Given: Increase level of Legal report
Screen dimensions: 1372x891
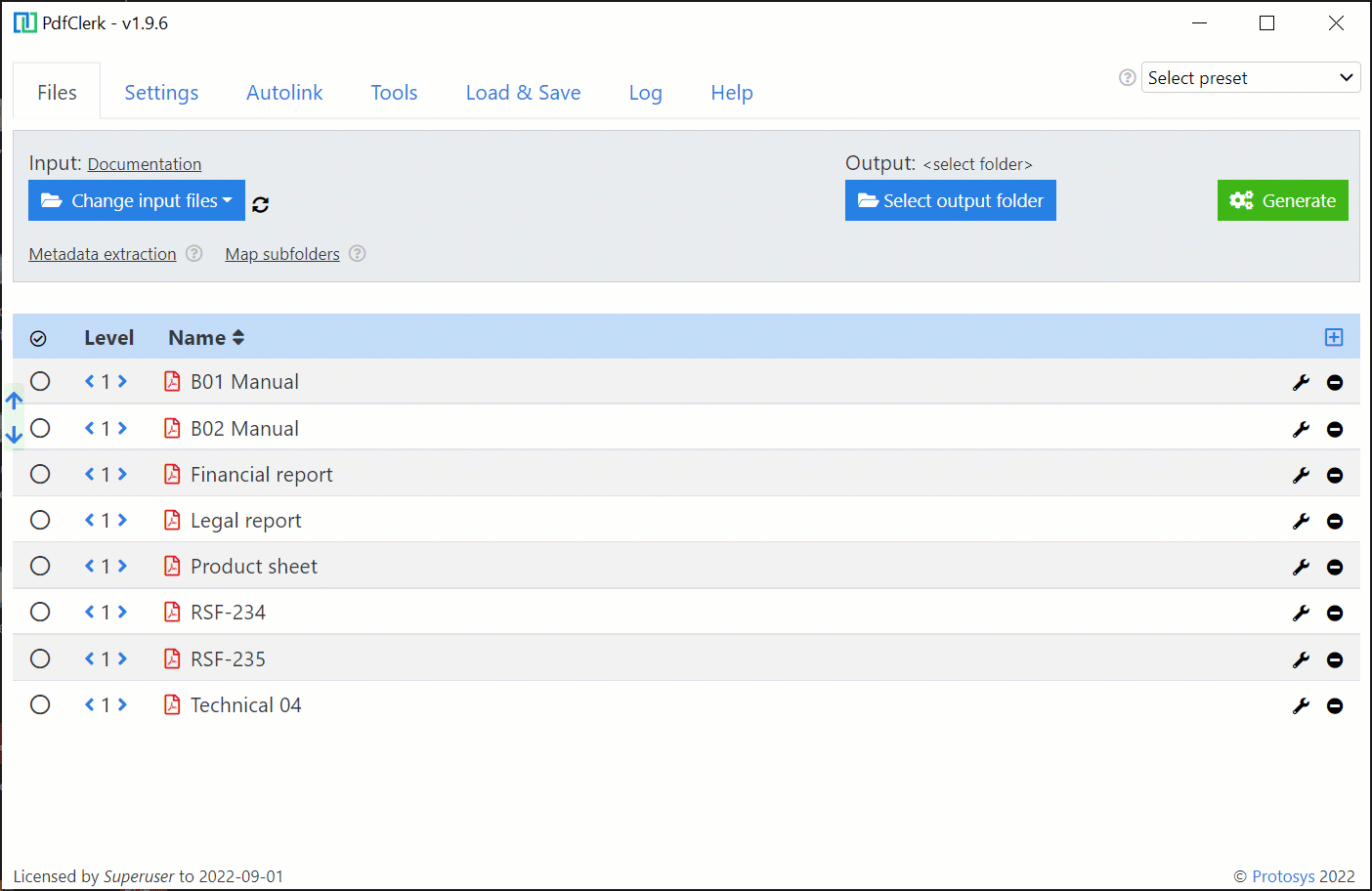Looking at the screenshot, I should (x=122, y=520).
